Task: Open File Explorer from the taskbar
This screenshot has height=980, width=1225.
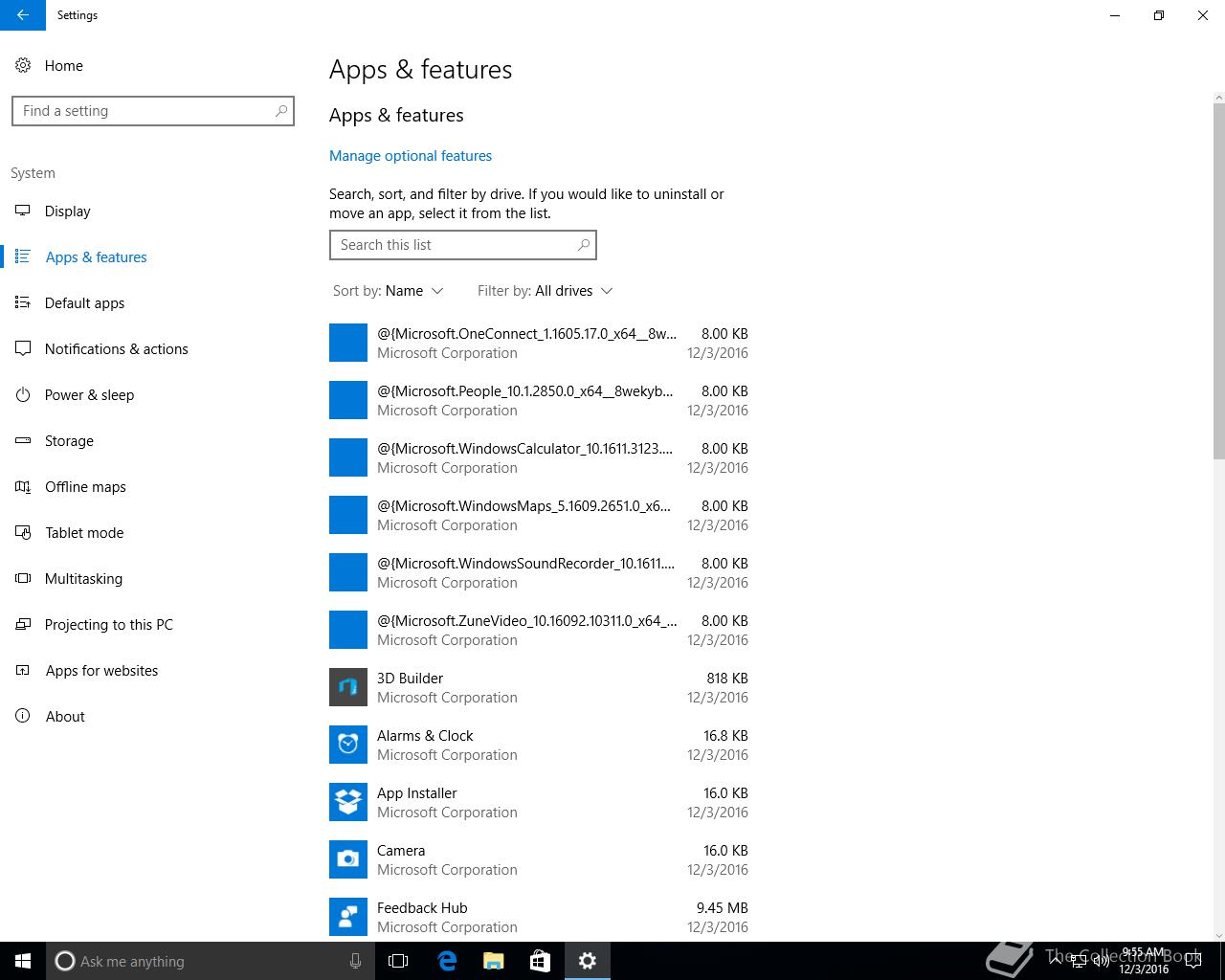Action: [x=493, y=961]
